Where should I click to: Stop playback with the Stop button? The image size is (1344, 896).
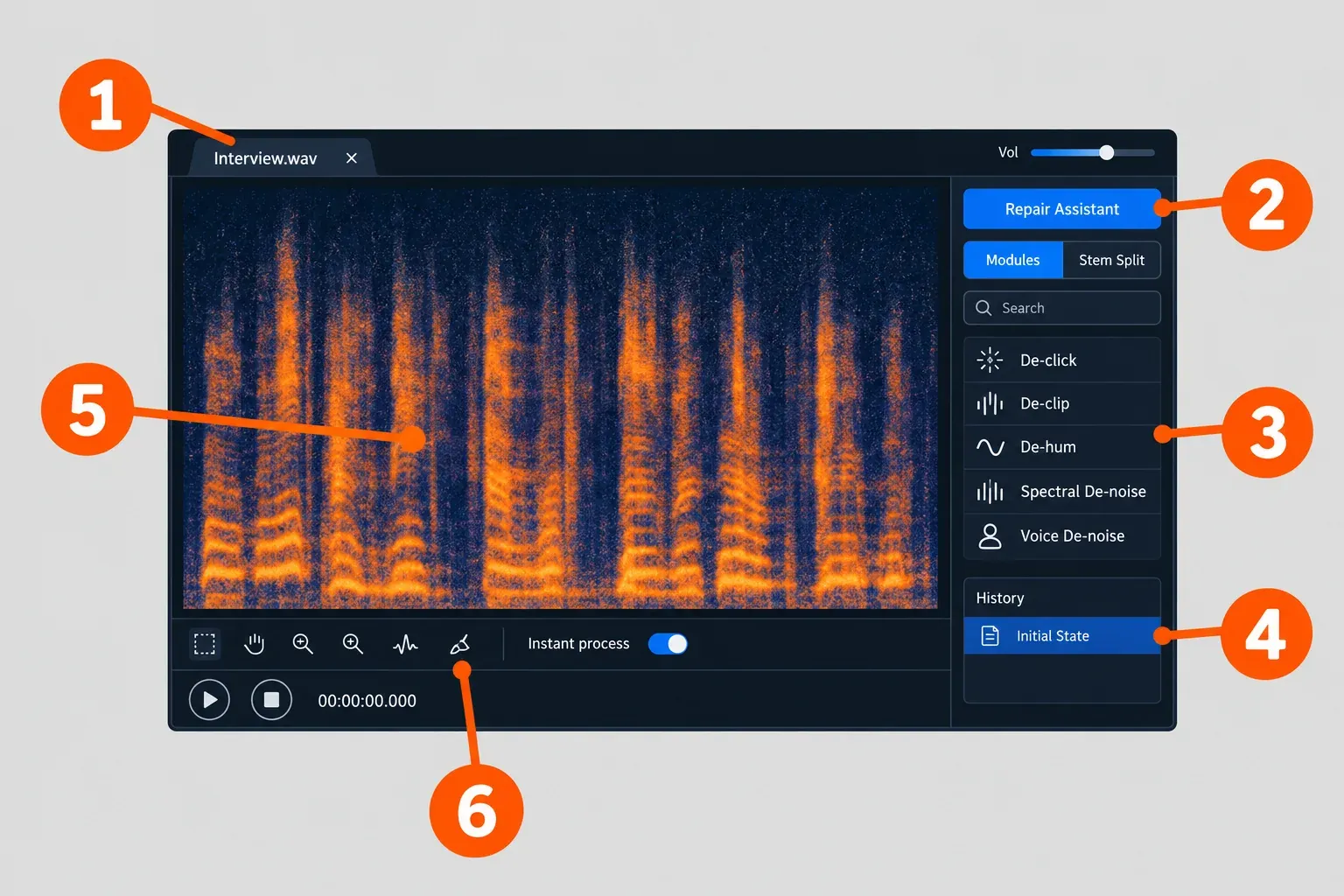coord(271,700)
